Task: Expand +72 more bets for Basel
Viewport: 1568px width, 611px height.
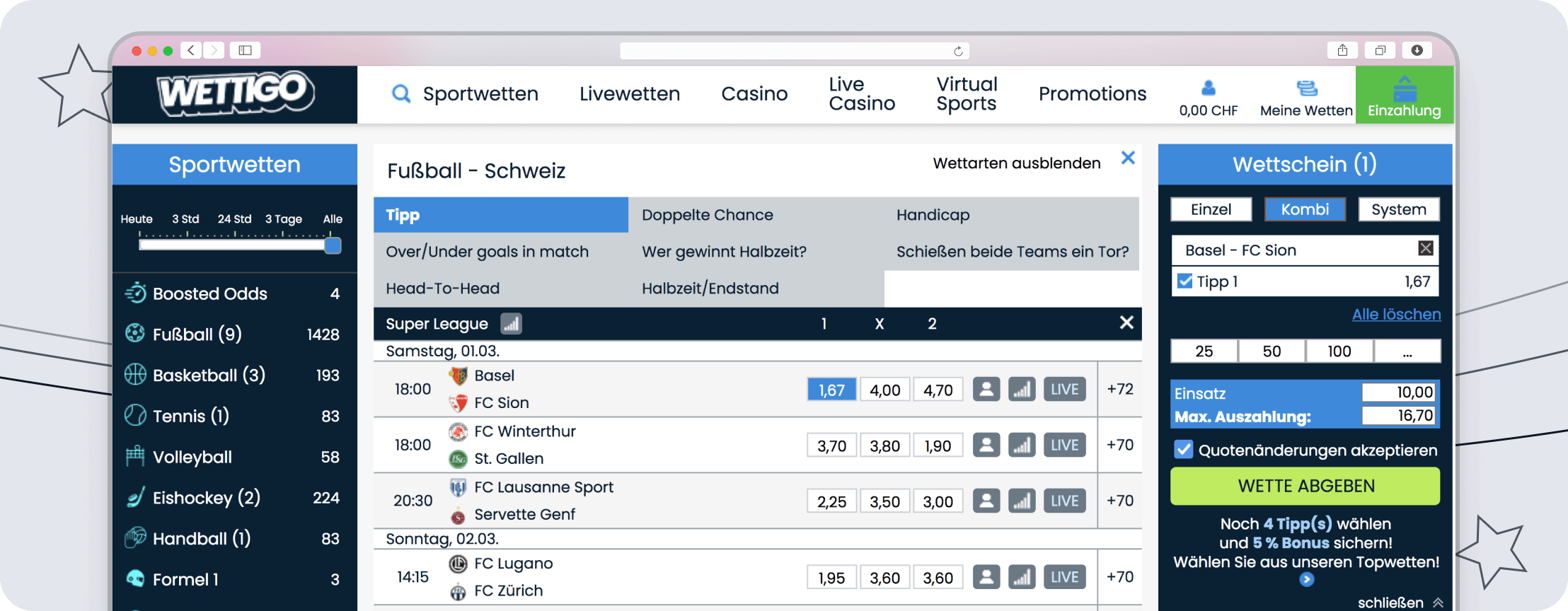Action: click(x=1120, y=389)
